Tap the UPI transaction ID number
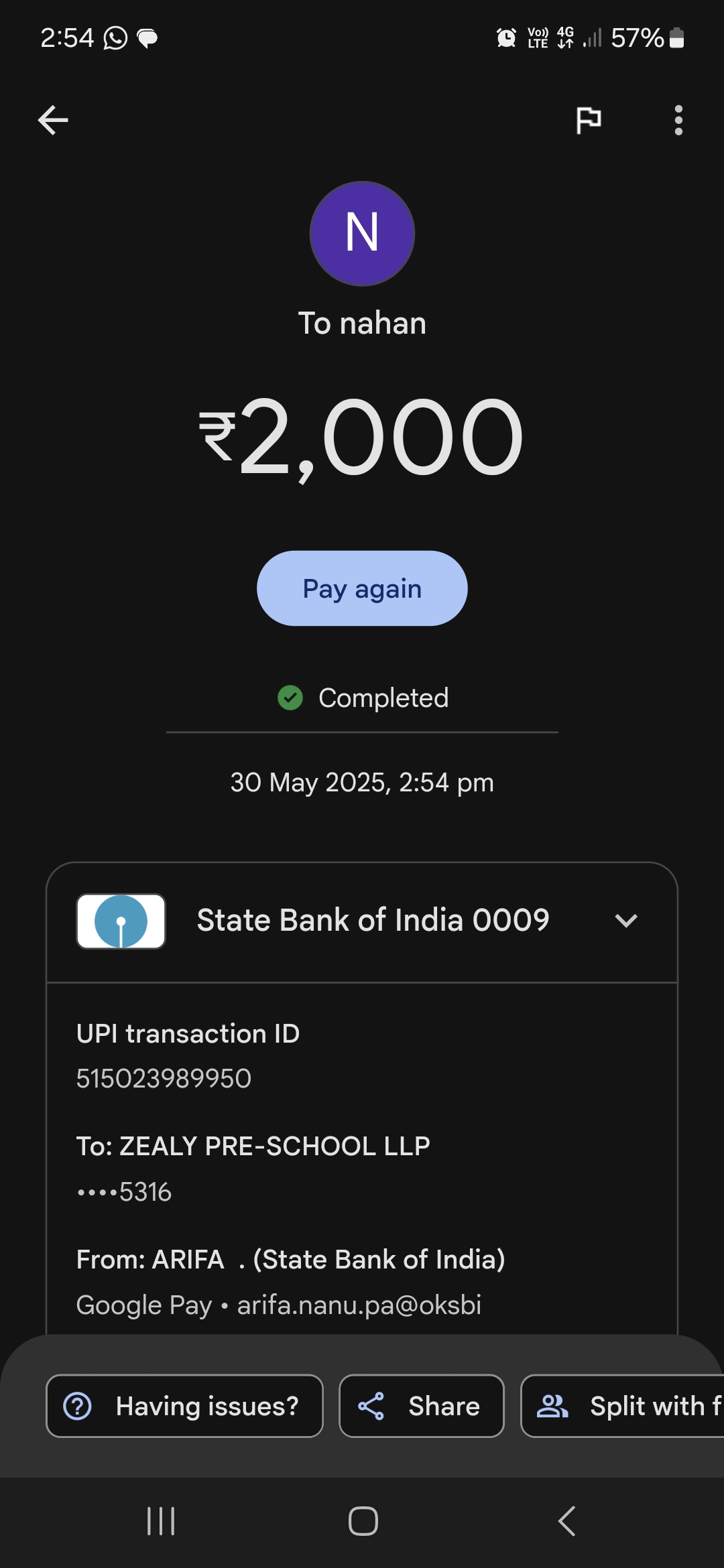This screenshot has height=1568, width=724. point(164,1079)
